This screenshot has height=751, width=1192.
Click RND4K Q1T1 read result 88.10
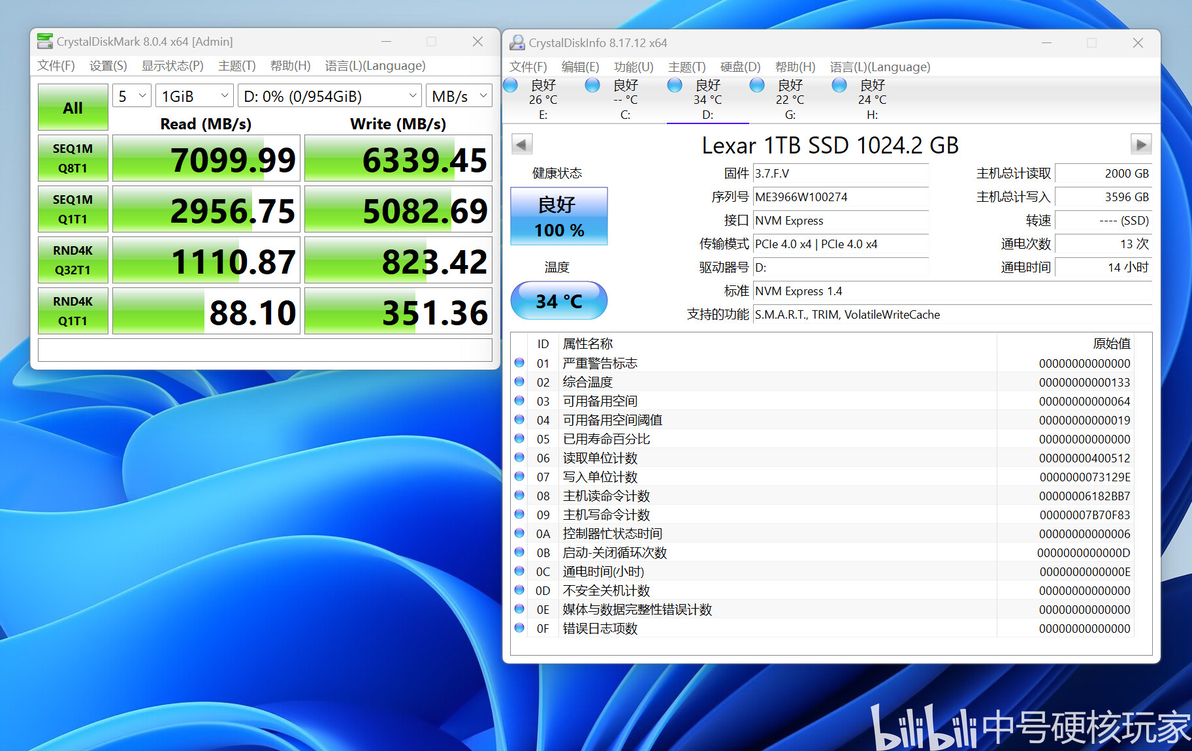coord(206,311)
